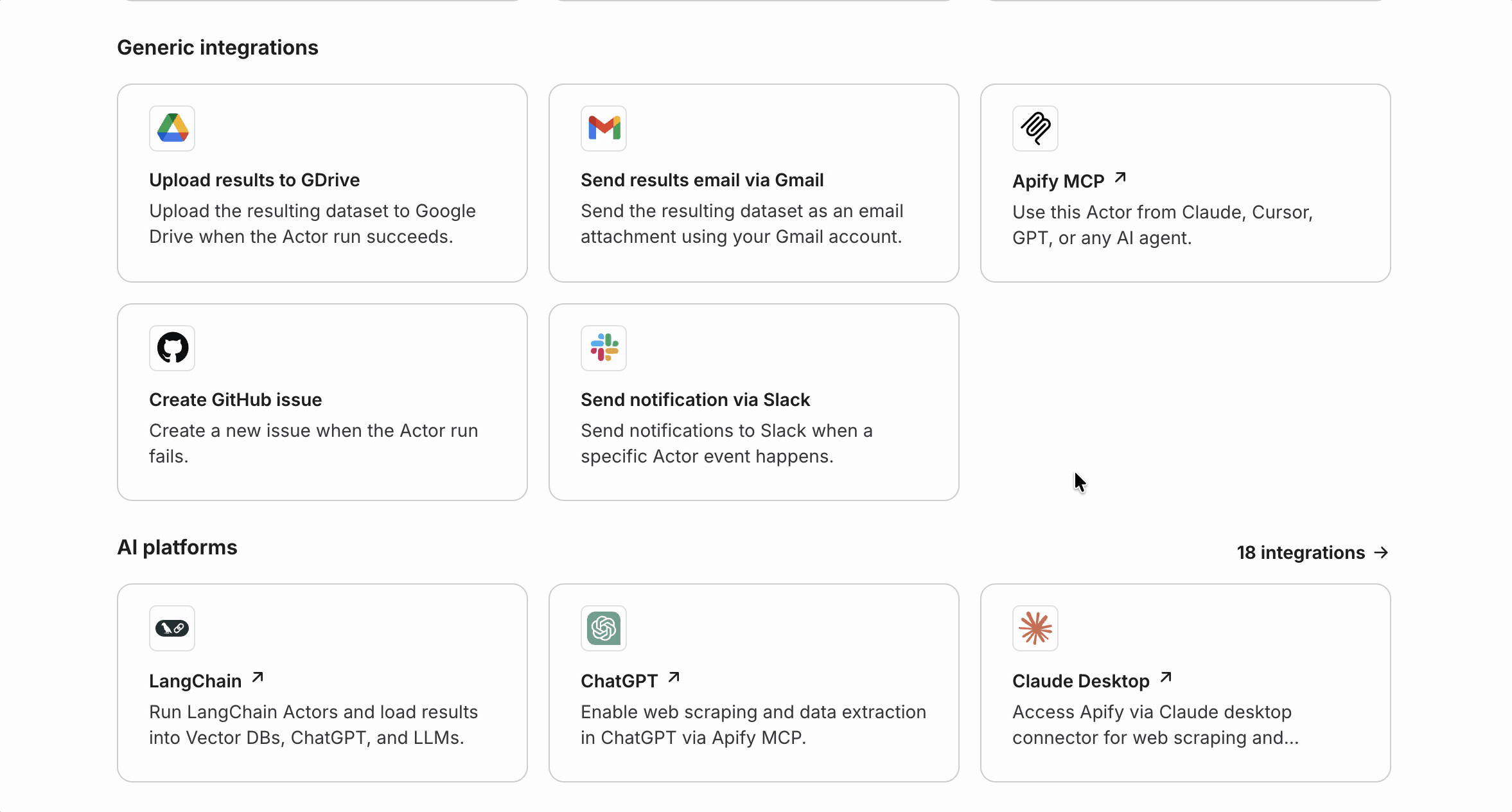The height and width of the screenshot is (812, 1512).
Task: Select the Create GitHub issue title
Action: [x=235, y=400]
